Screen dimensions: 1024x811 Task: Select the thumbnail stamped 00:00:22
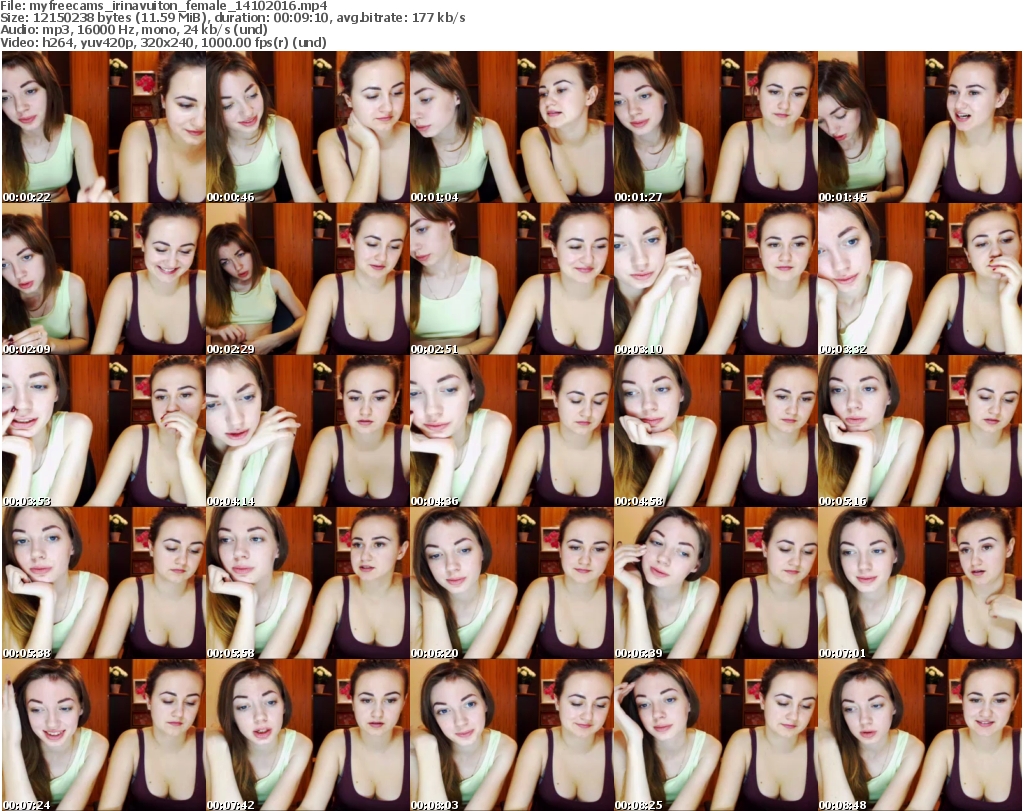[x=103, y=127]
